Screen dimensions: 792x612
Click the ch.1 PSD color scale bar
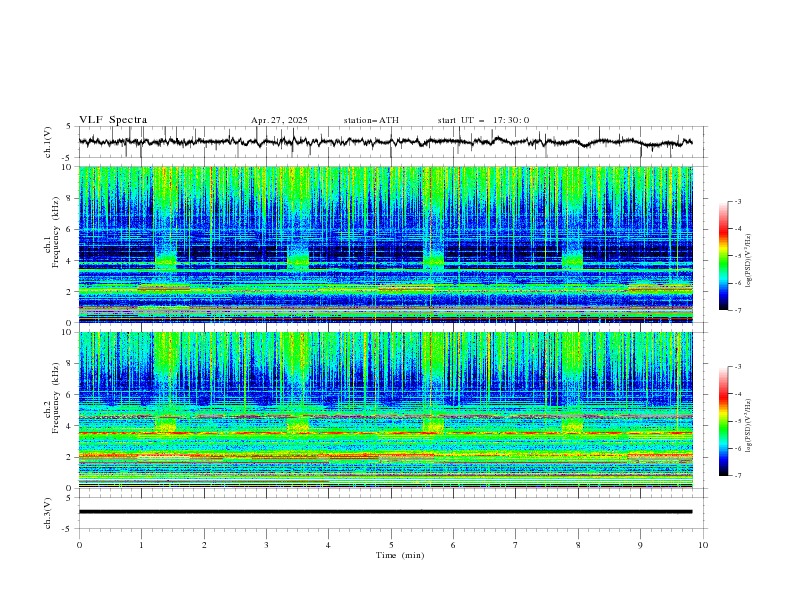point(723,255)
